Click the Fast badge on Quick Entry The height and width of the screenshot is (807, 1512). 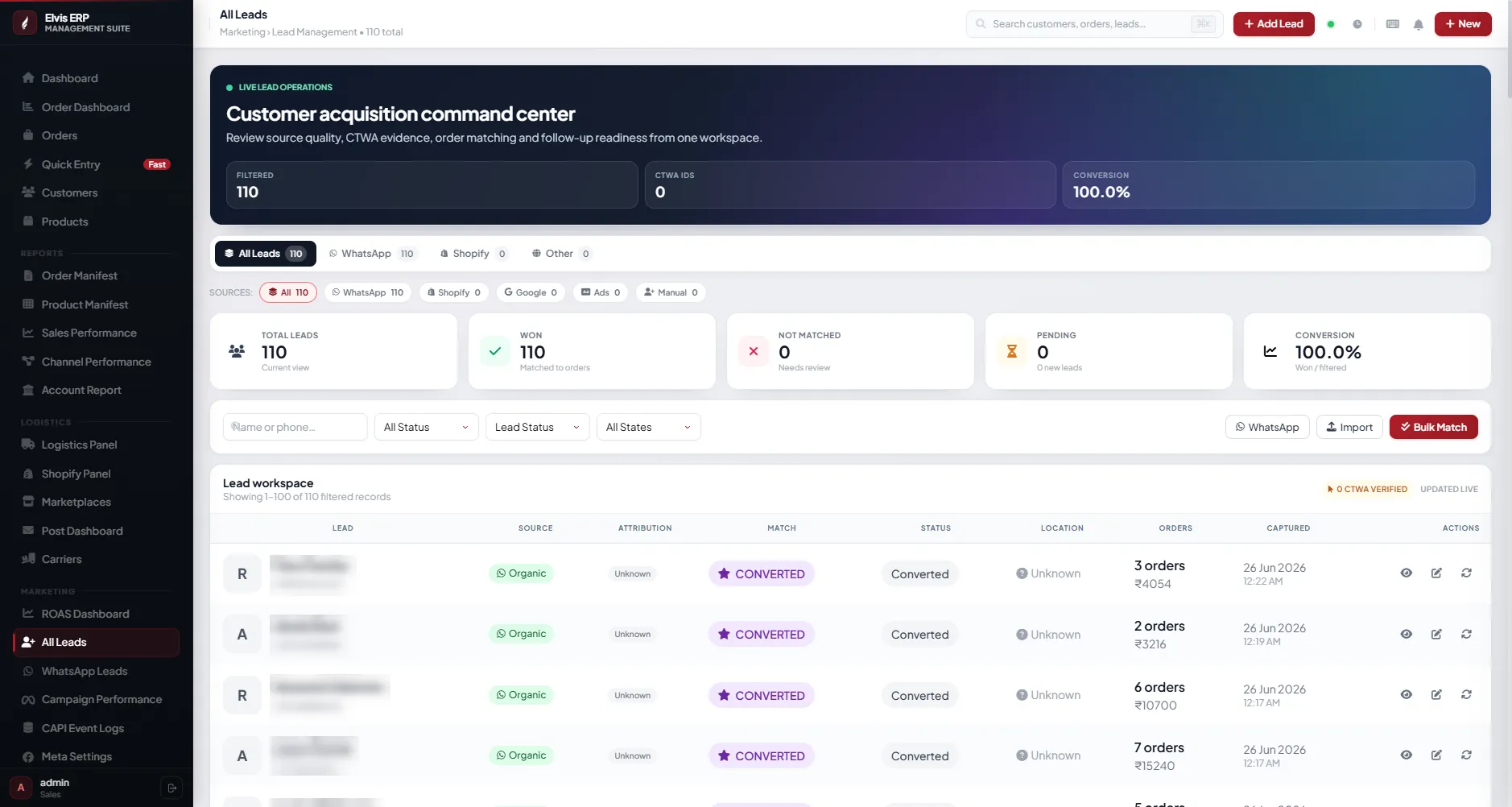pyautogui.click(x=157, y=164)
